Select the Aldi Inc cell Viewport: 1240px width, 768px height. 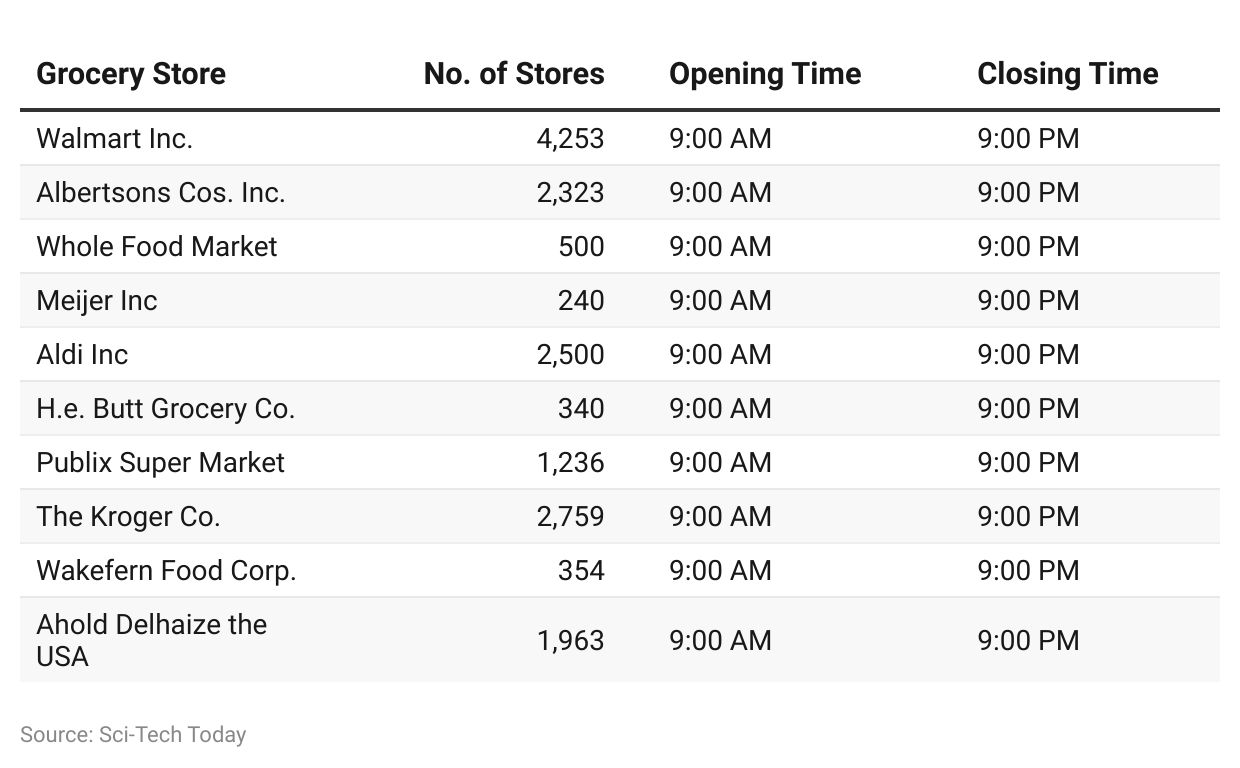coord(82,354)
